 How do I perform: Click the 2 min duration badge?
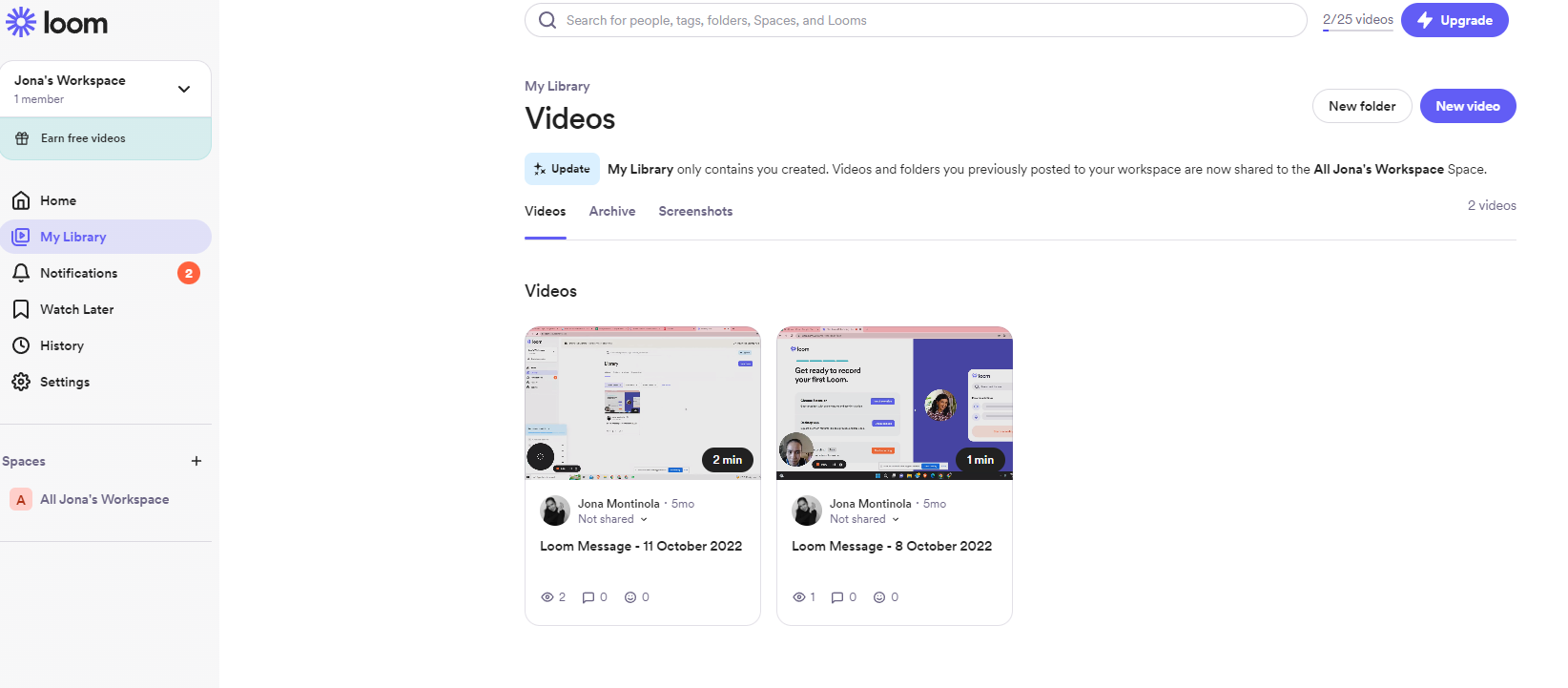[x=728, y=460]
